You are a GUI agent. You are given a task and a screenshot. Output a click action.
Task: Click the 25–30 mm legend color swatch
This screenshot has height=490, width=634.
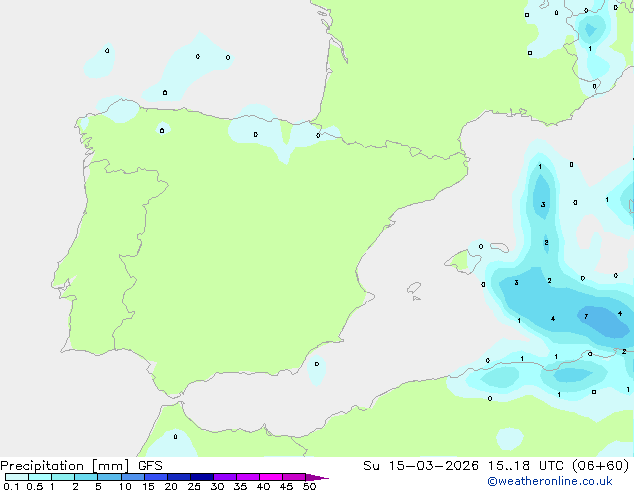(201, 477)
